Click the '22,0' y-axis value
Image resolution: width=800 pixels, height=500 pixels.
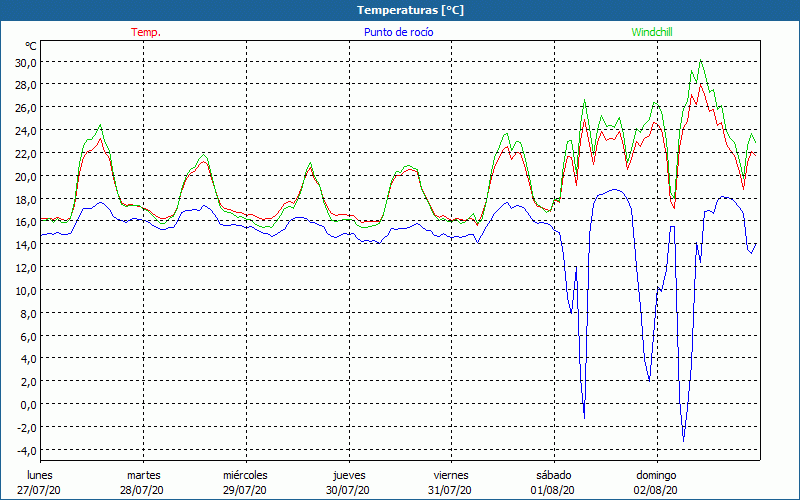pos(26,154)
